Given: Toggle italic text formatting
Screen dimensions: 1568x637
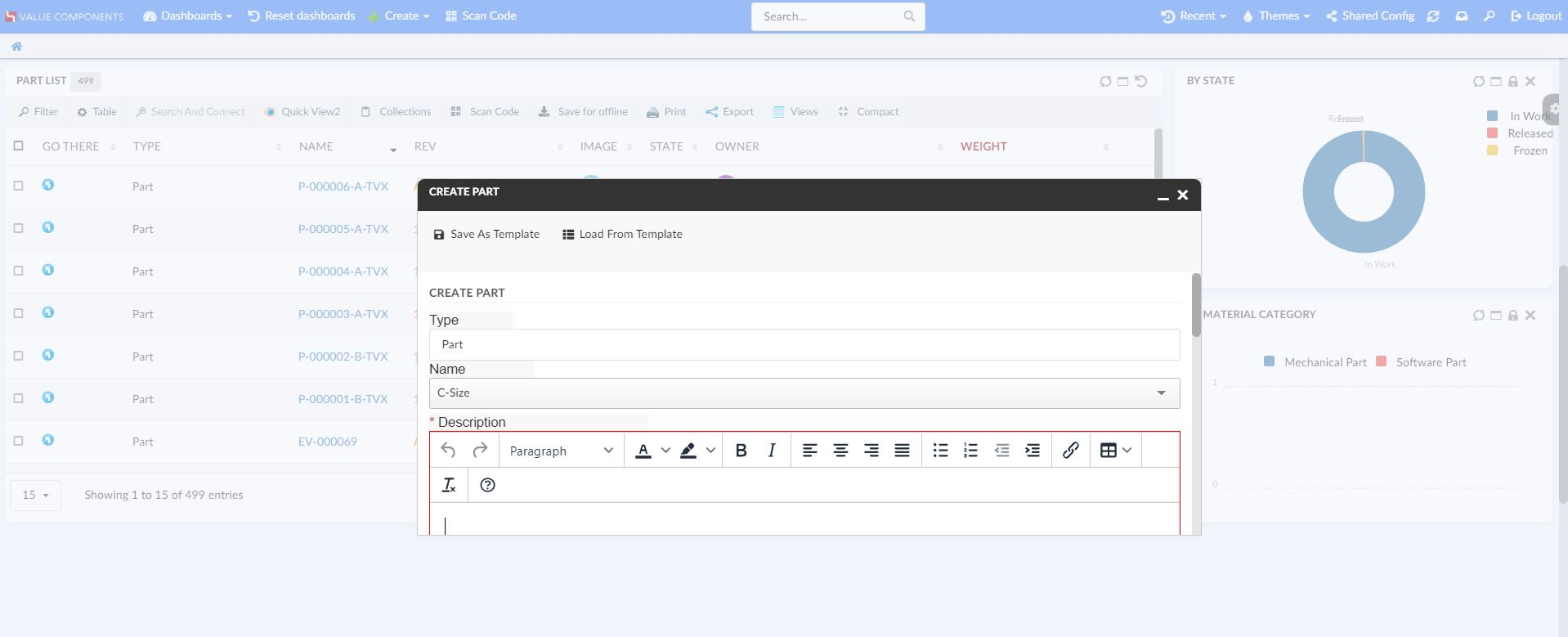Looking at the screenshot, I should point(771,451).
